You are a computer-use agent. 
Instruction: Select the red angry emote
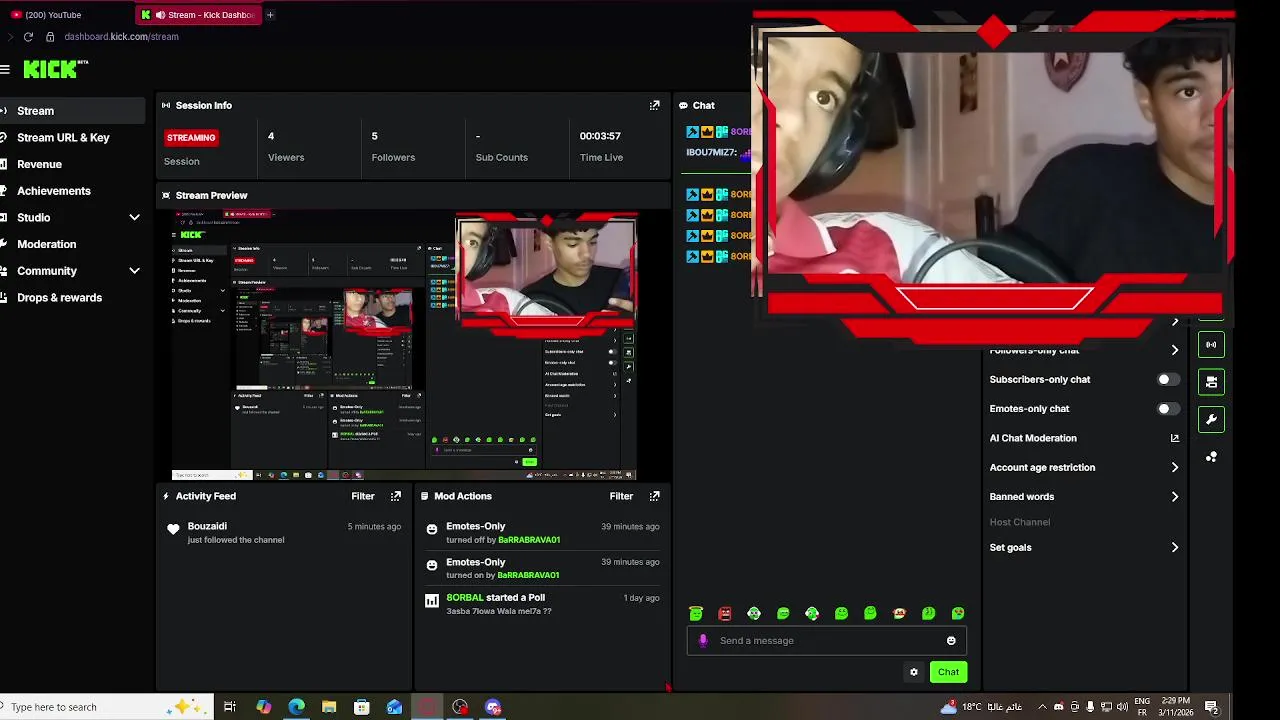[725, 613]
